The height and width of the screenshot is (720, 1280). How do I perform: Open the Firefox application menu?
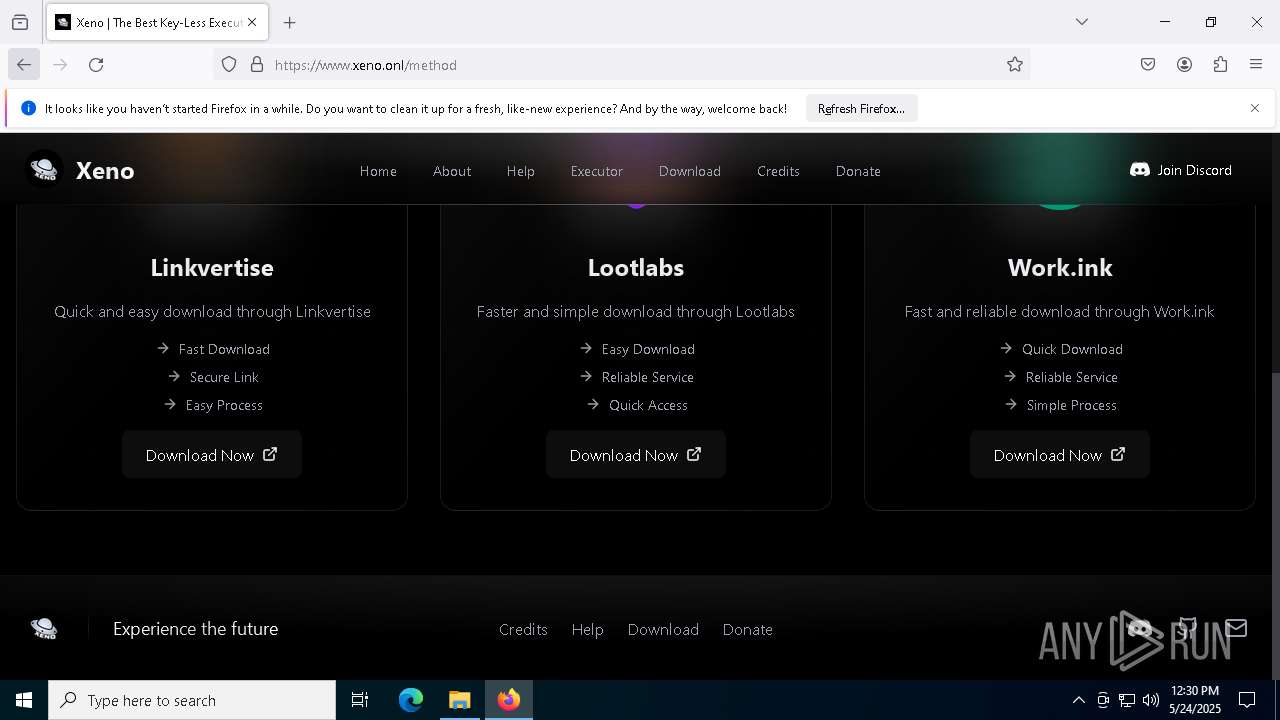[x=1256, y=65]
